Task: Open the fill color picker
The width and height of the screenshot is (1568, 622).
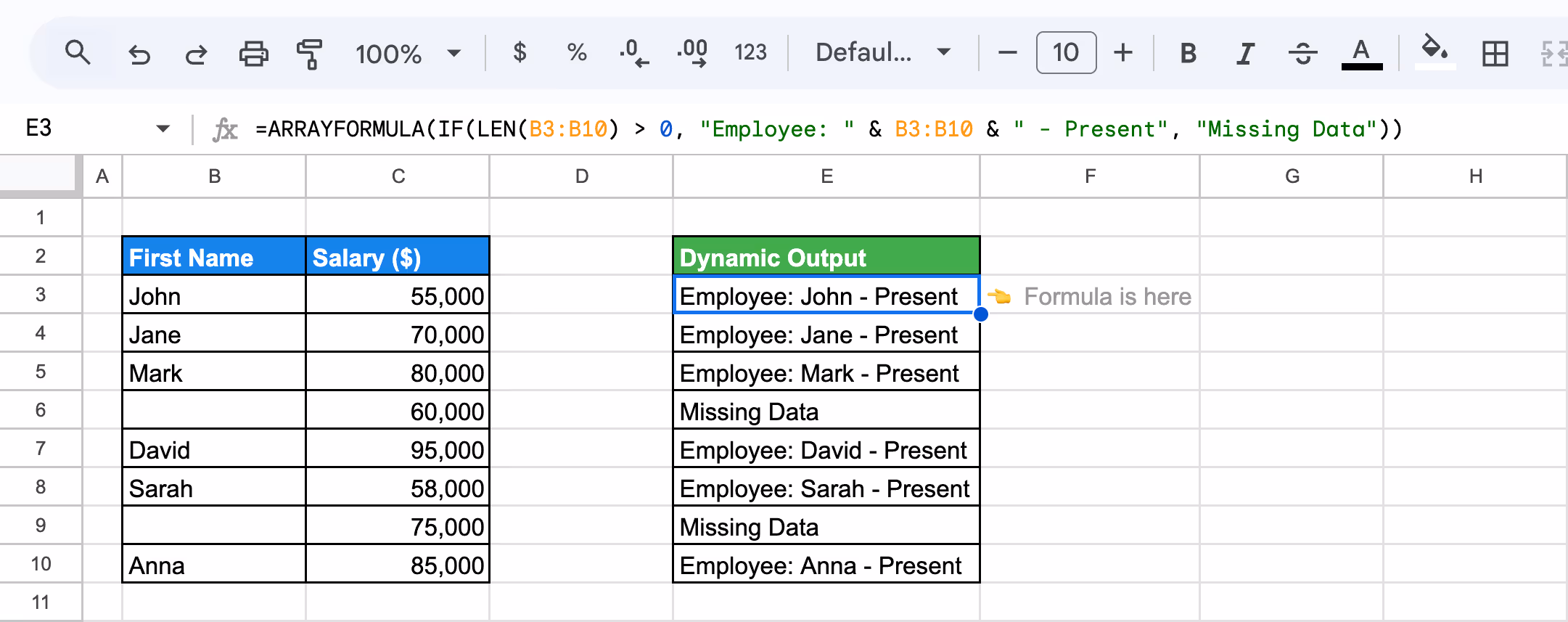Action: click(x=1434, y=52)
